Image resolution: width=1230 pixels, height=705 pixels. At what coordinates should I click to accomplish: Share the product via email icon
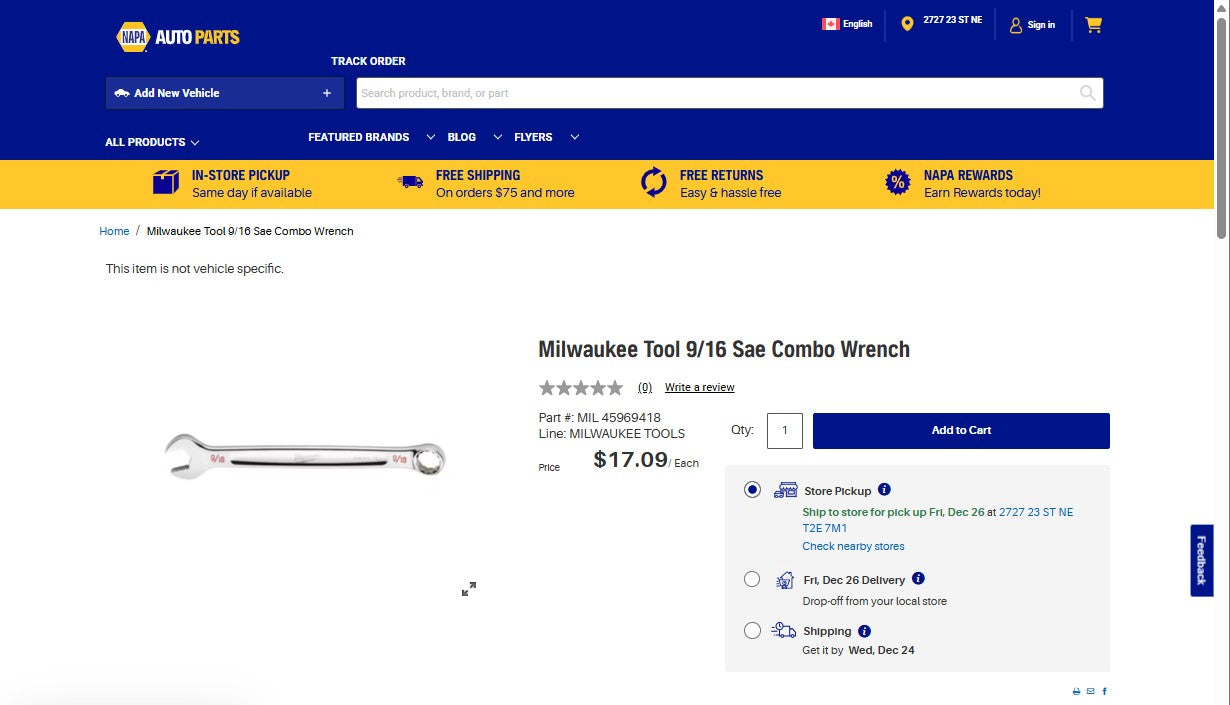point(1090,691)
